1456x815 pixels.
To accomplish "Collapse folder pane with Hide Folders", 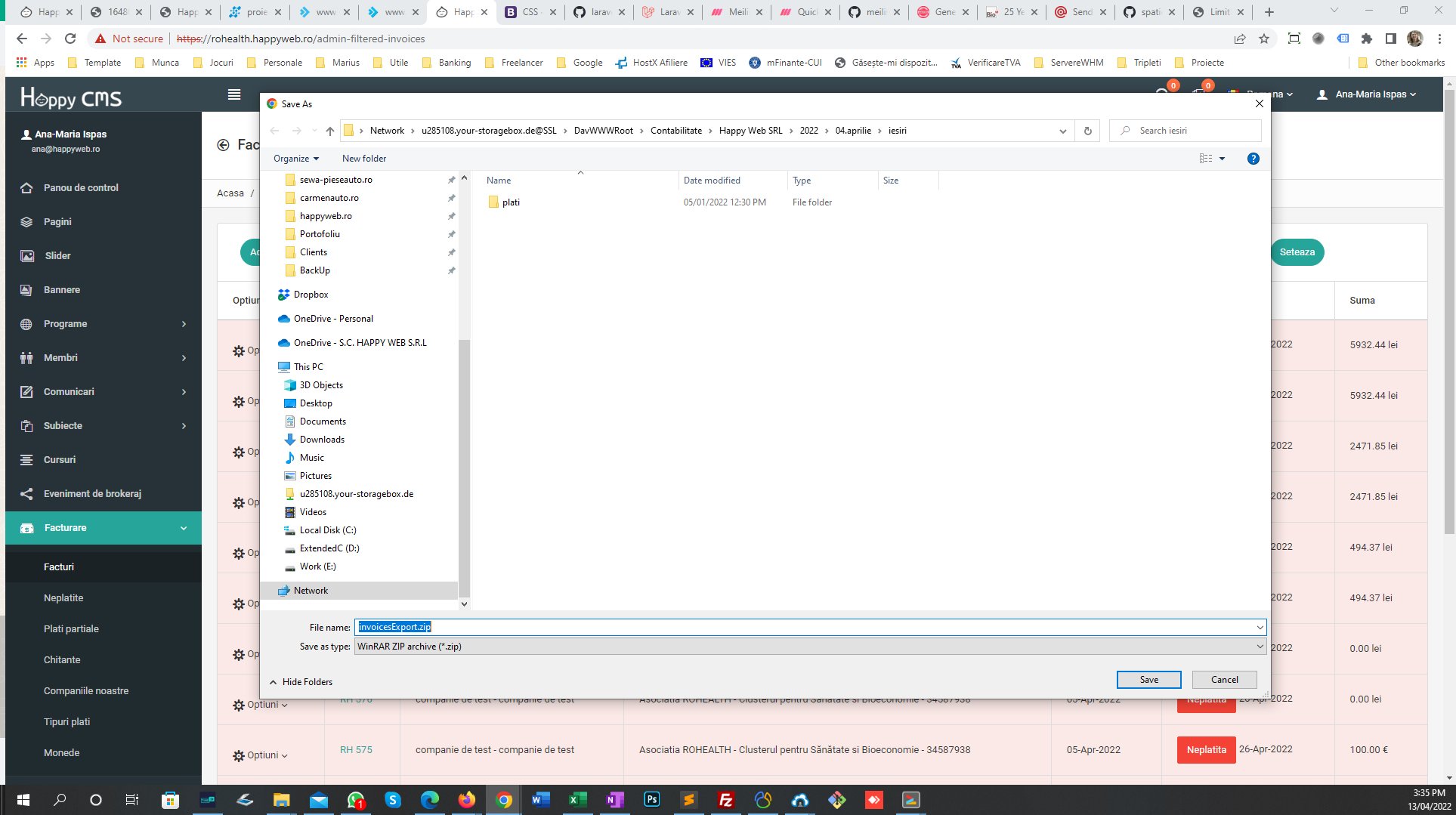I will [x=301, y=682].
